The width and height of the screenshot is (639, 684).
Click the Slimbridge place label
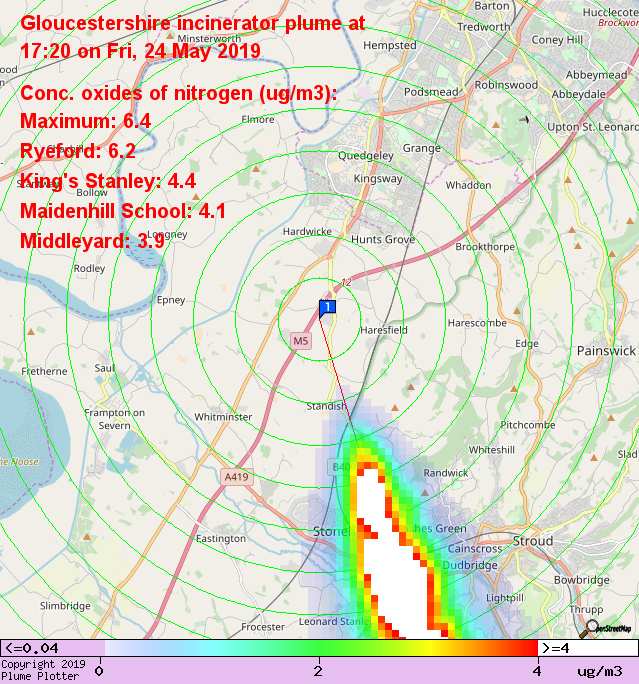(x=65, y=606)
